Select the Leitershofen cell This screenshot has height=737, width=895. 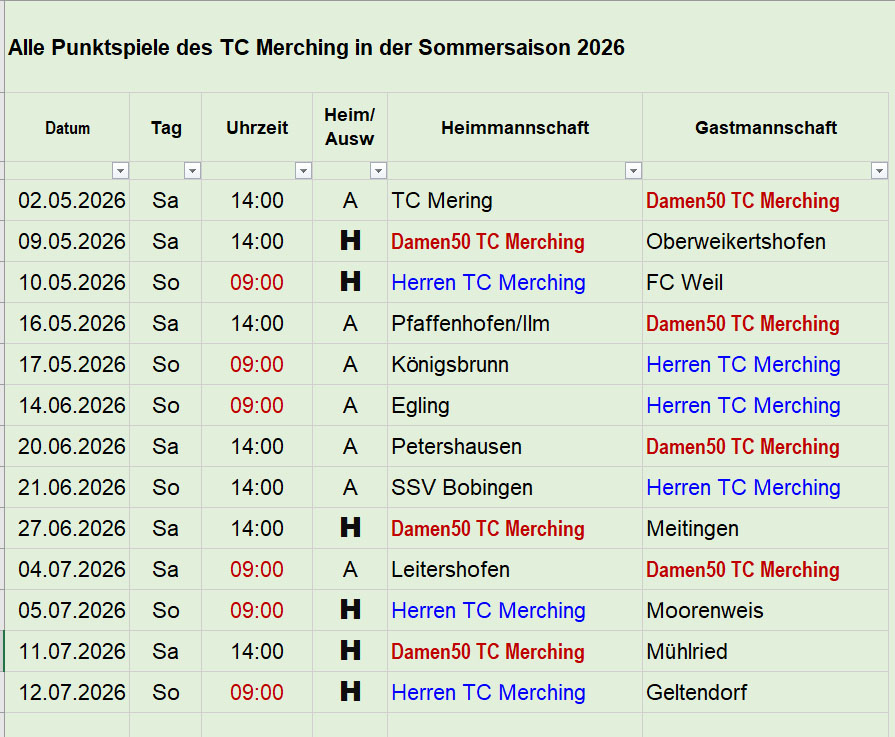(x=451, y=570)
